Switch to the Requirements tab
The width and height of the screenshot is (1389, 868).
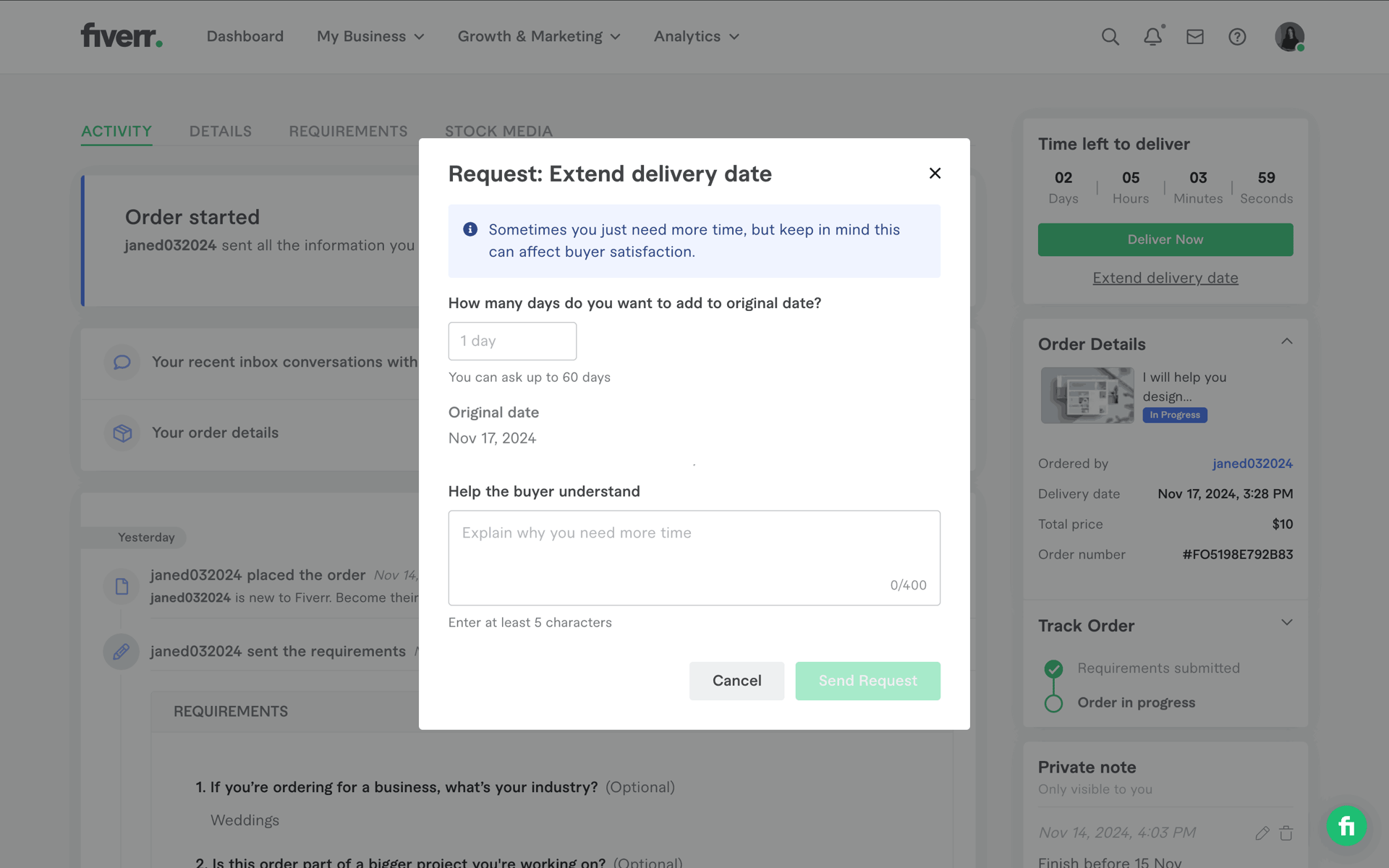[348, 131]
